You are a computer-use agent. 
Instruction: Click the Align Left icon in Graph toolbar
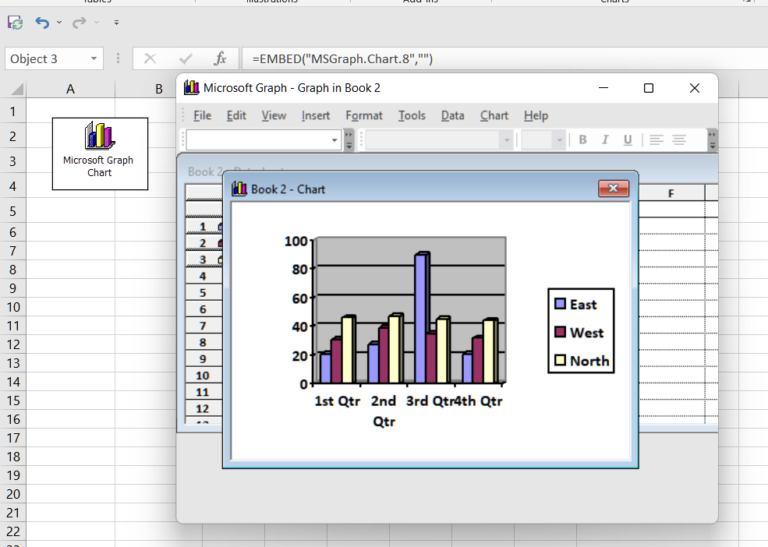(656, 140)
